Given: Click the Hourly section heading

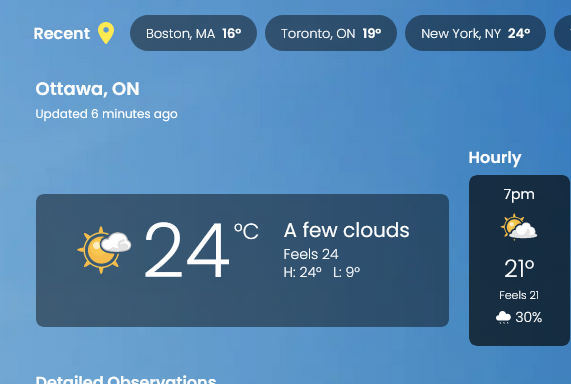Looking at the screenshot, I should [495, 158].
